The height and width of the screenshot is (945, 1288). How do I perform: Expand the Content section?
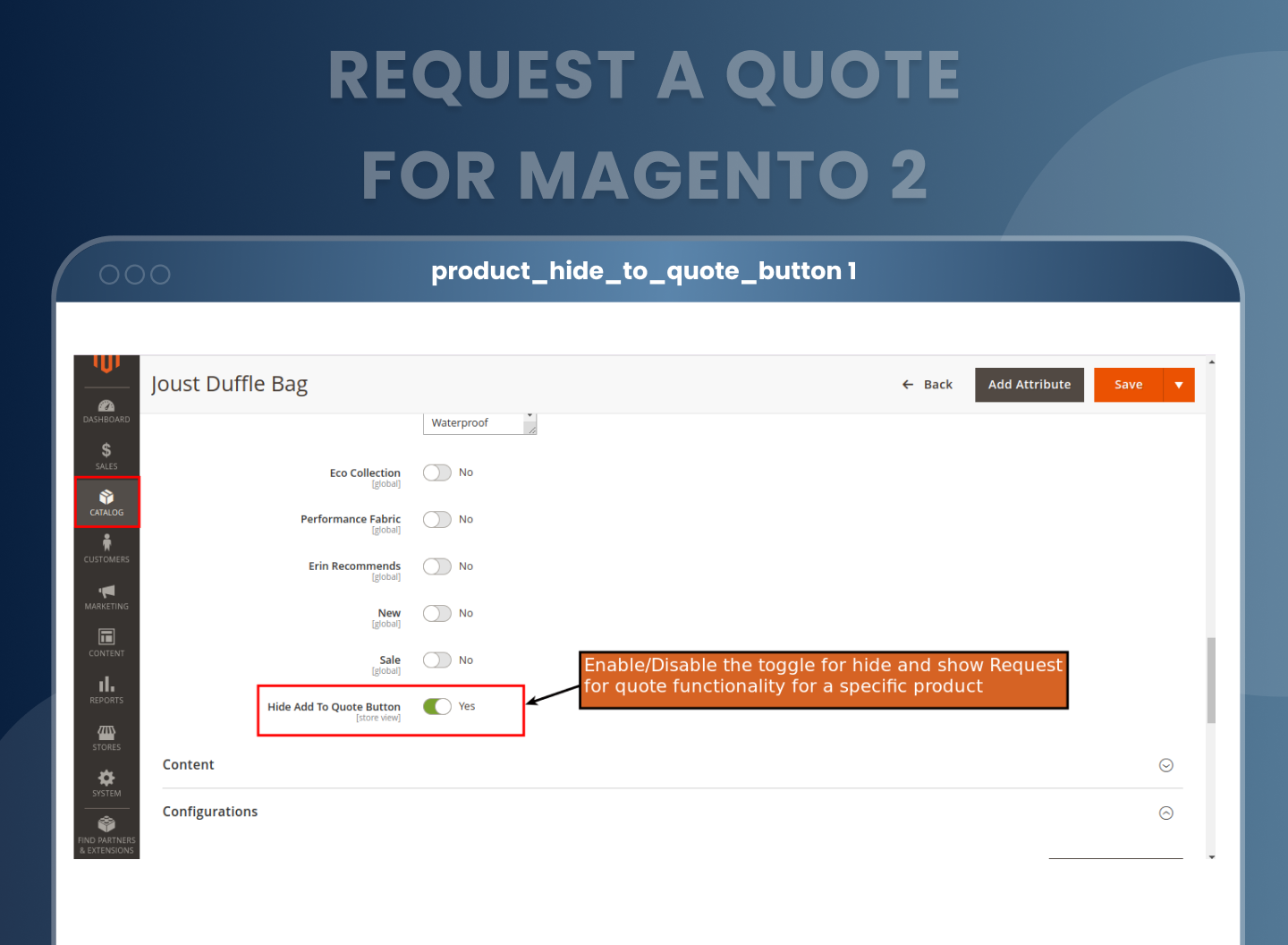(1165, 765)
